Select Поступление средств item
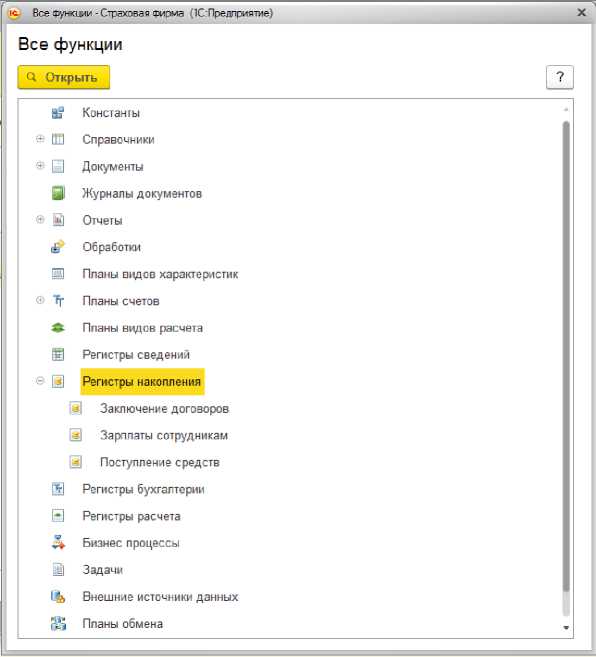This screenshot has width=596, height=657. tap(160, 462)
